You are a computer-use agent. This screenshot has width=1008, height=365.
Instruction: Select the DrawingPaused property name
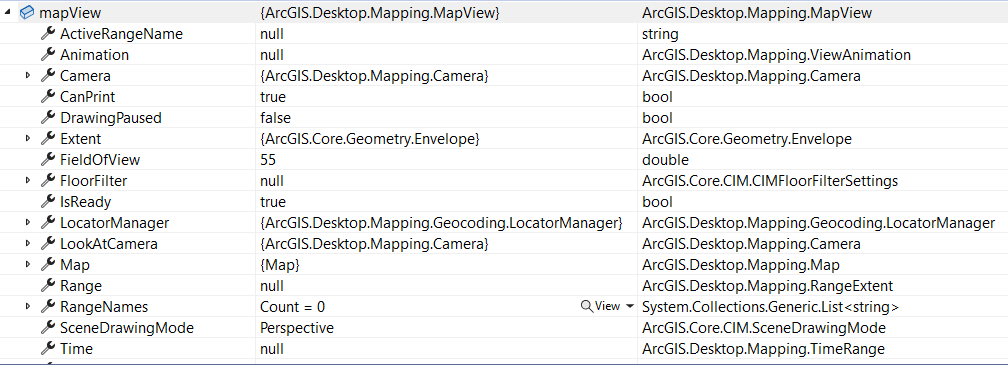point(111,118)
